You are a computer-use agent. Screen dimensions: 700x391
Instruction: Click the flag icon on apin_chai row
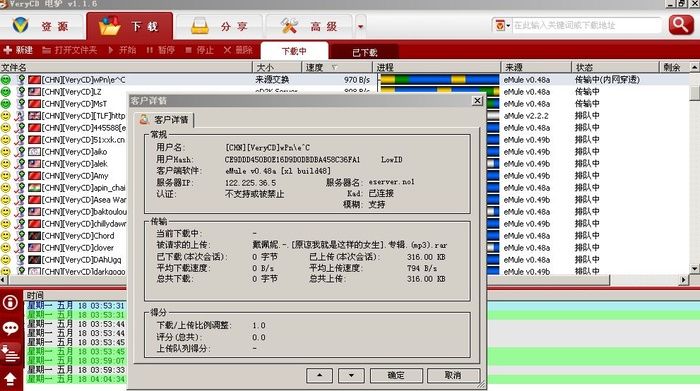[x=34, y=188]
